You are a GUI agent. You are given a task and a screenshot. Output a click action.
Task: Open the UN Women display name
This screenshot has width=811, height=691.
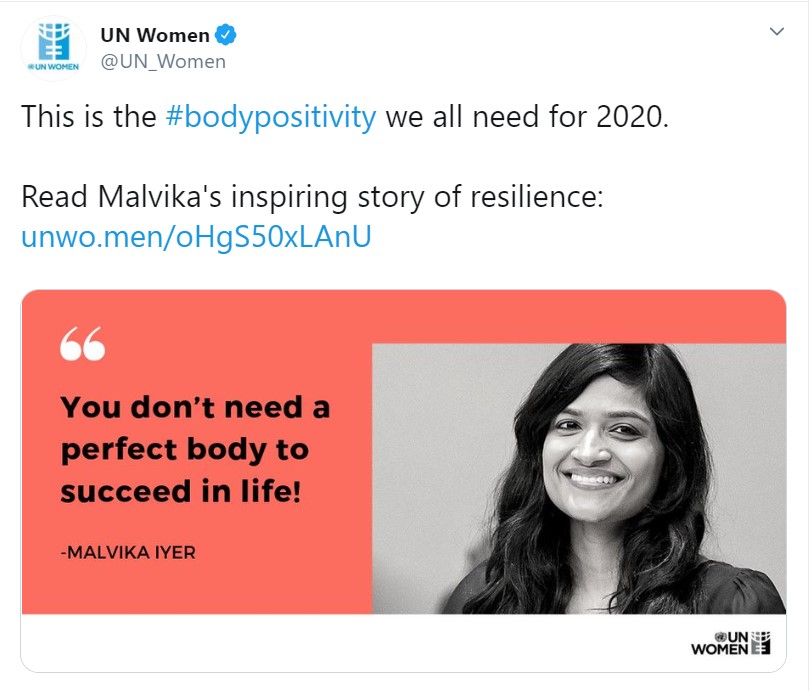click(155, 35)
